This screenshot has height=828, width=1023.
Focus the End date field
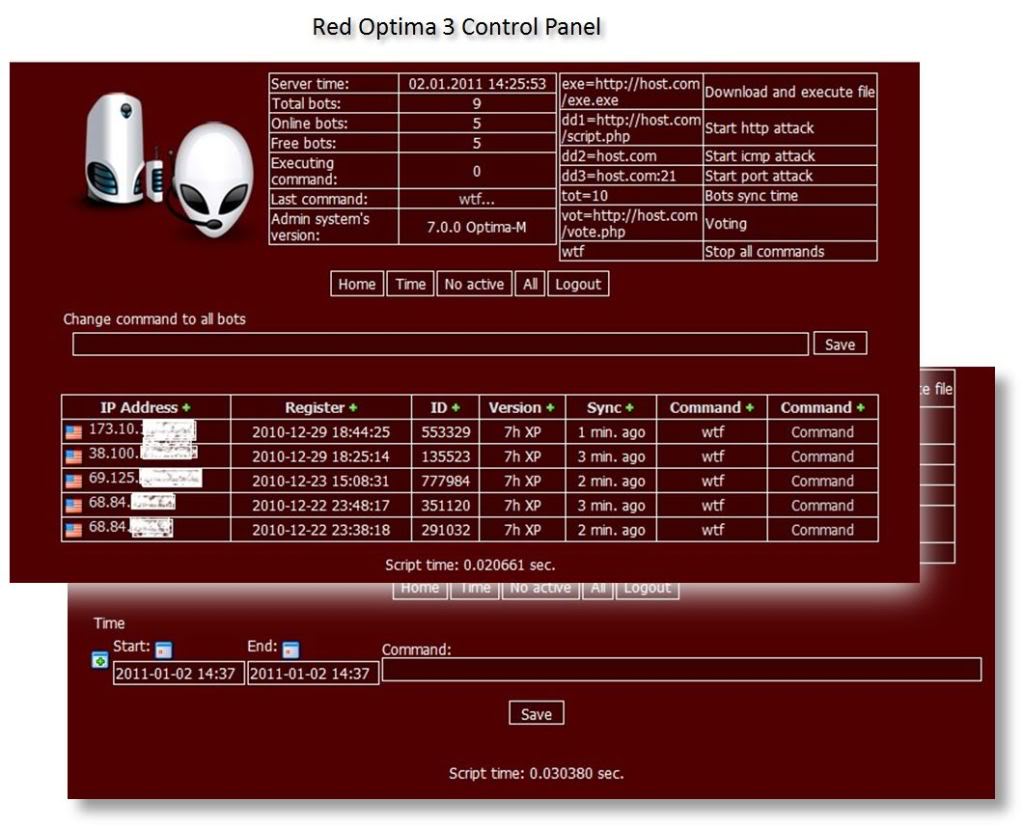click(x=313, y=673)
